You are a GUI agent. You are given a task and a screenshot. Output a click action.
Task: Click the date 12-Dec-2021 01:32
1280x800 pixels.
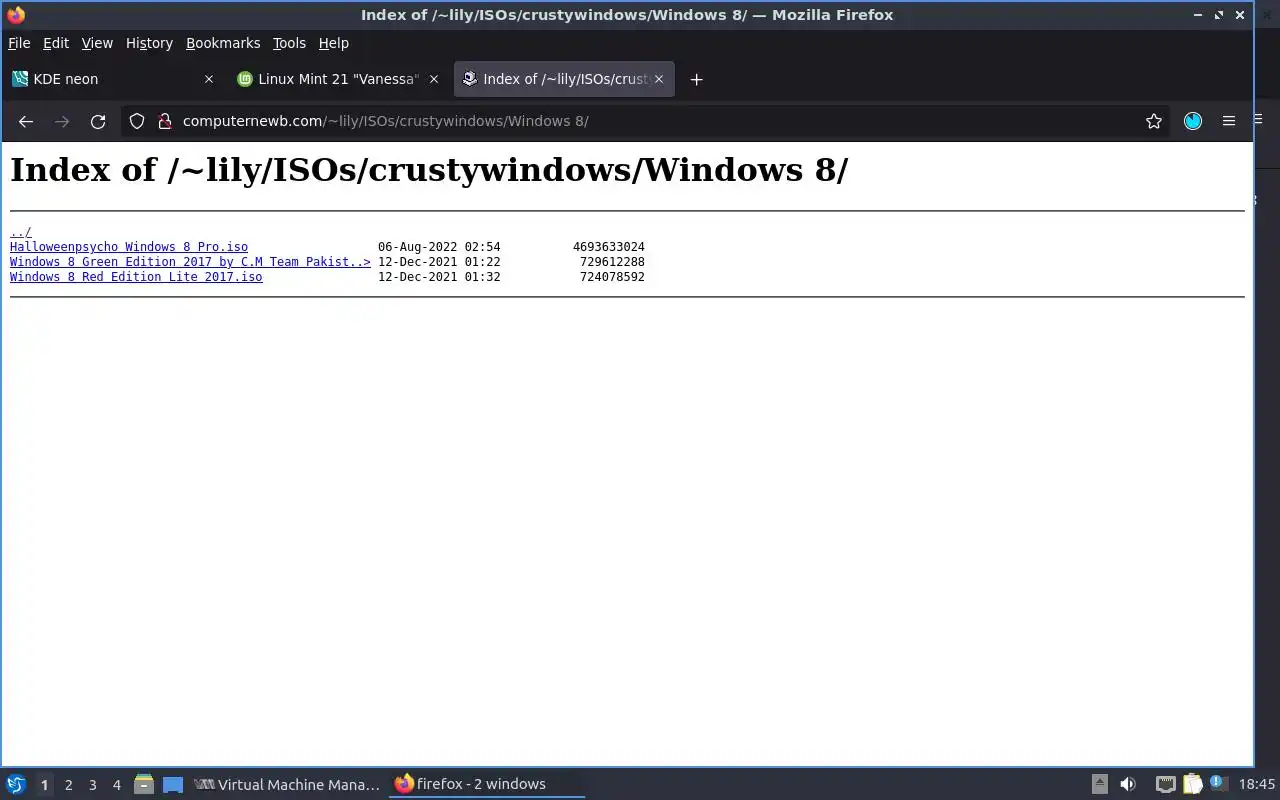pyautogui.click(x=439, y=277)
